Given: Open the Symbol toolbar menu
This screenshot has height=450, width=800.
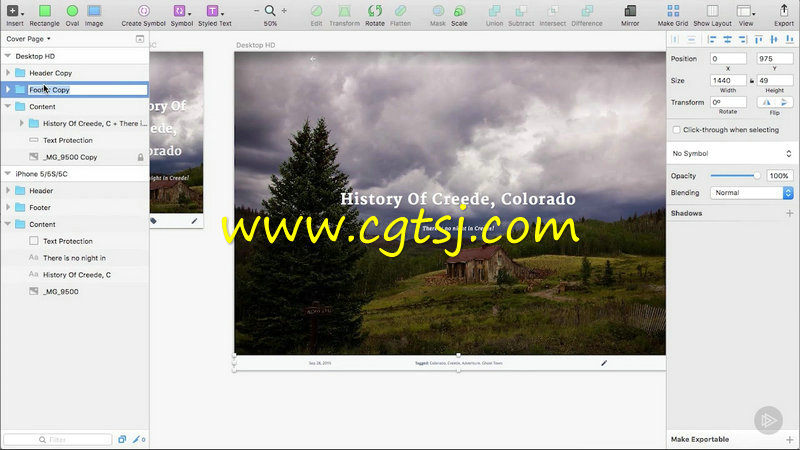Looking at the screenshot, I should coord(181,15).
